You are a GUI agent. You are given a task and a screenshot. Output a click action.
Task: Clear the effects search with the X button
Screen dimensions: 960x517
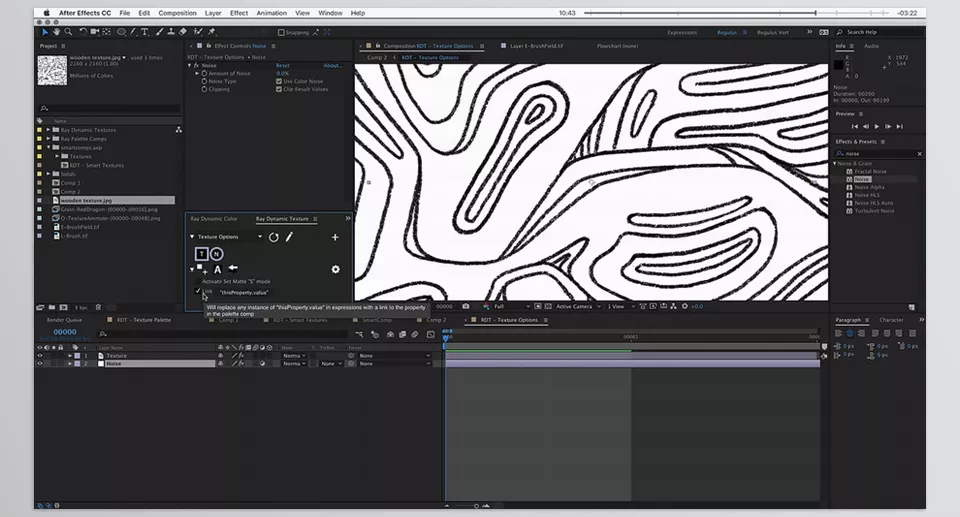click(919, 154)
